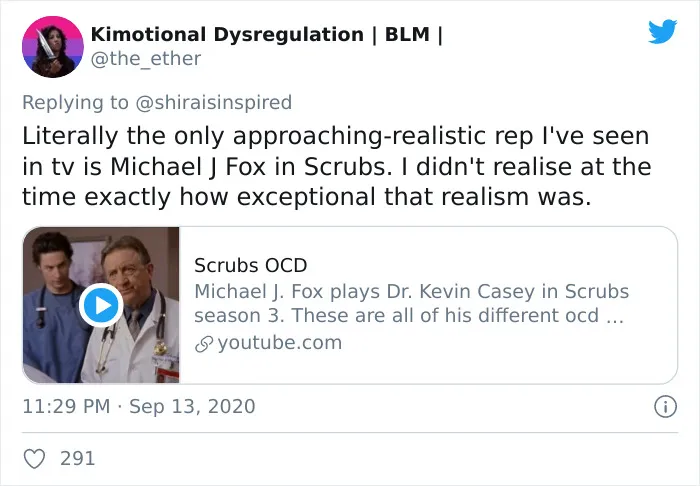This screenshot has height=486, width=700.
Task: Click the link chain icon by youtube.com
Action: pos(204,344)
